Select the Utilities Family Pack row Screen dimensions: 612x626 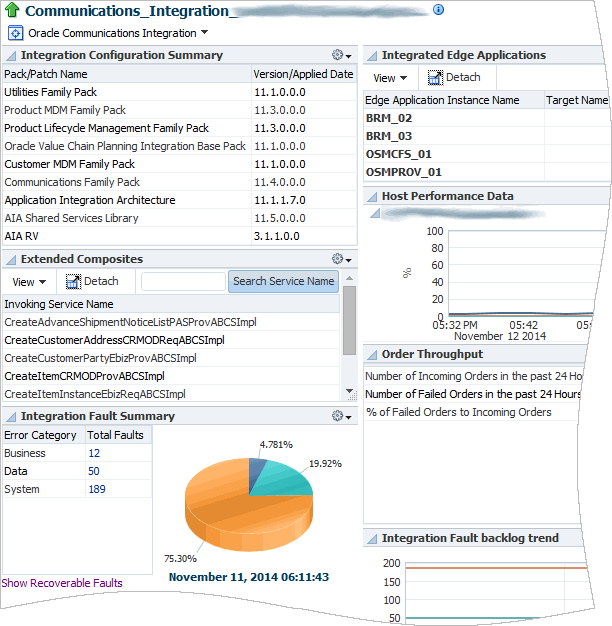pos(180,92)
